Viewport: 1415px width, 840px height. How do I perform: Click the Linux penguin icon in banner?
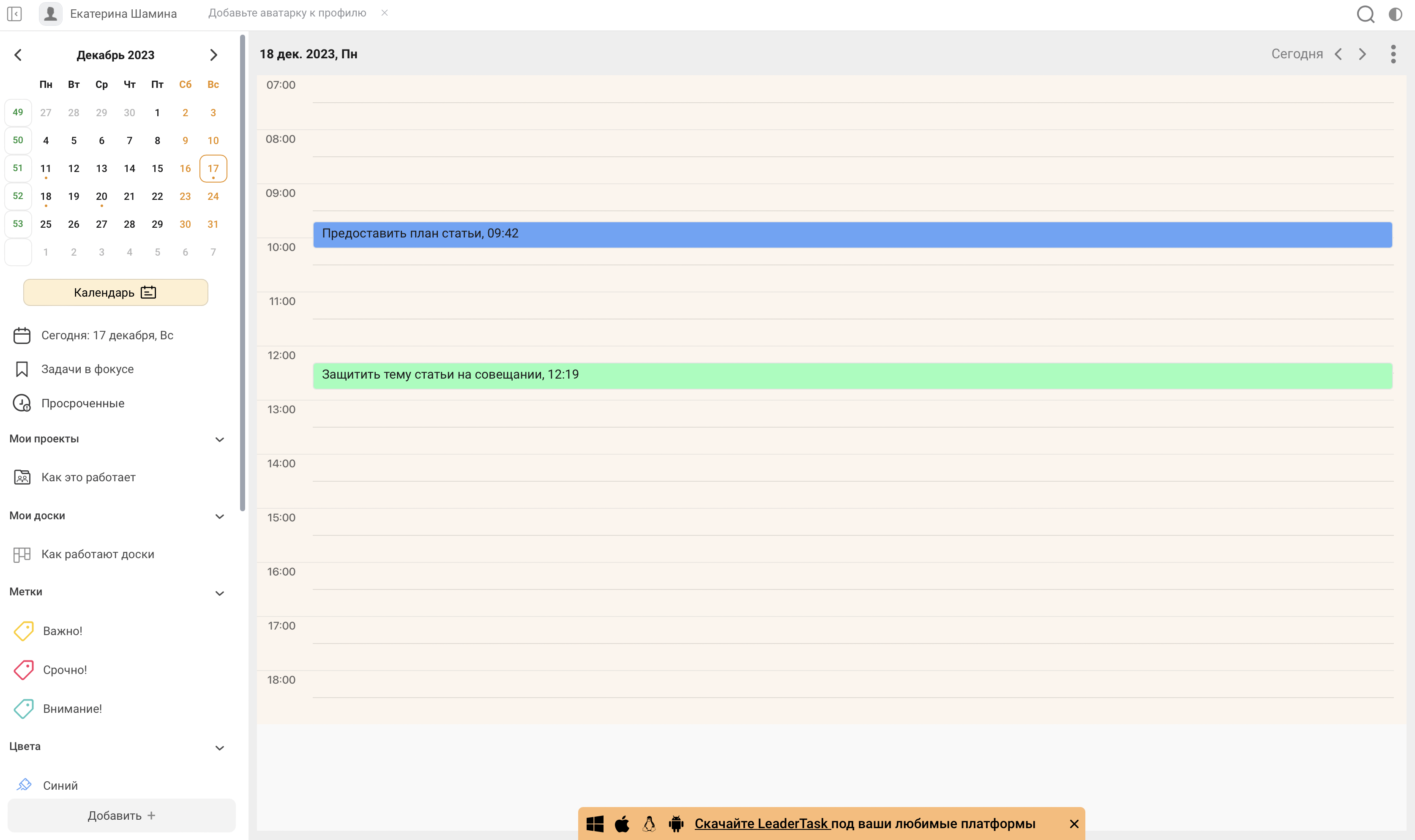coord(649,824)
